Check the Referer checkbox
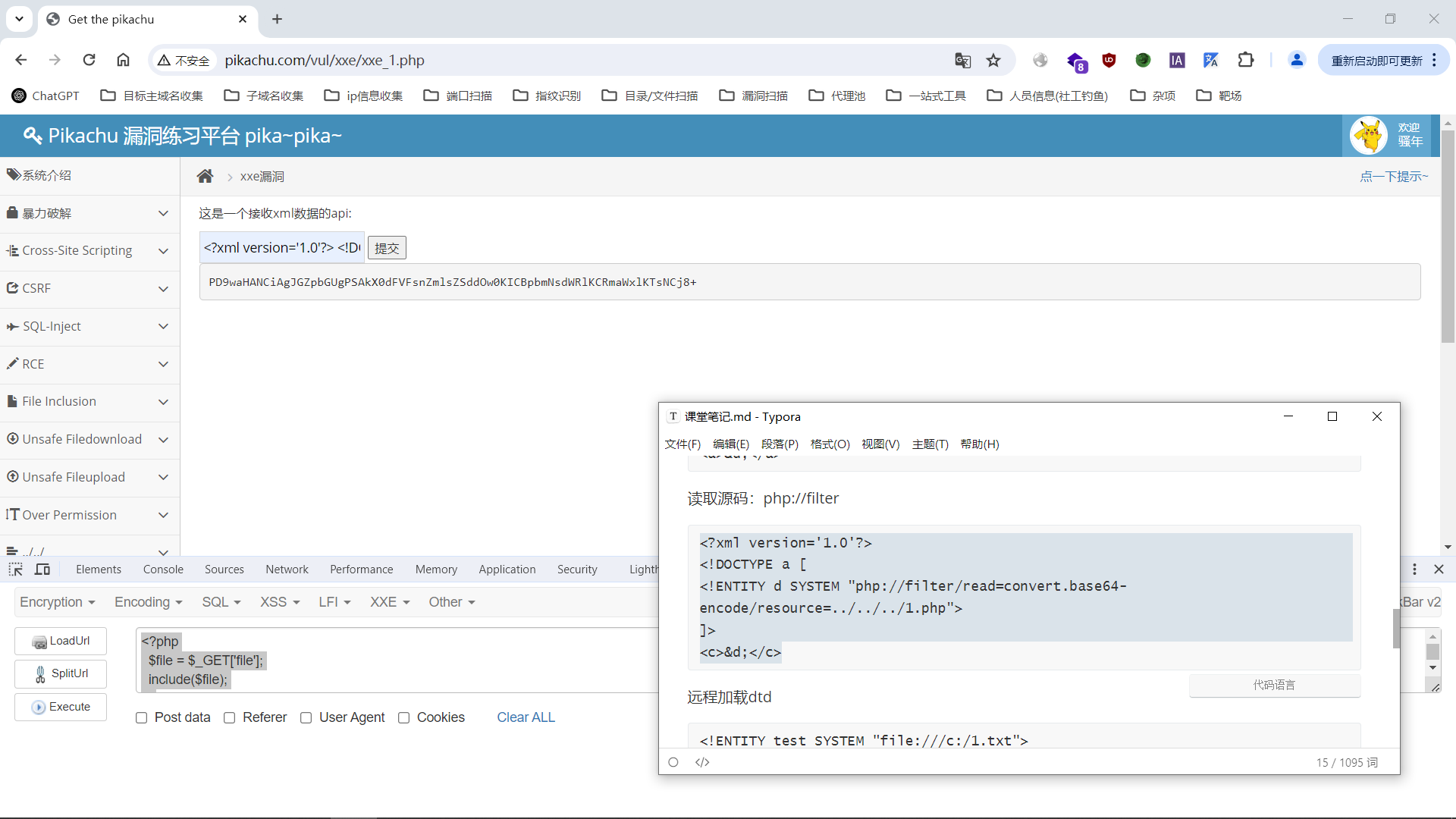 point(230,717)
